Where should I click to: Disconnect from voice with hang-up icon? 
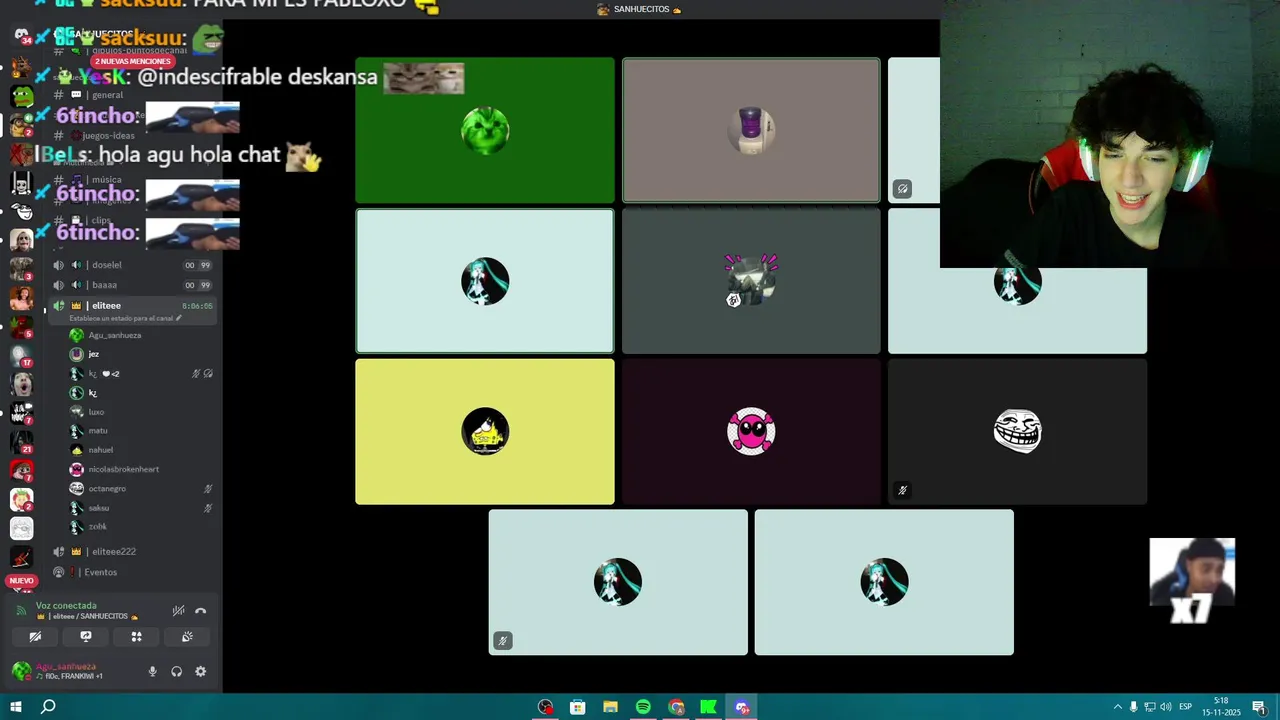[201, 611]
